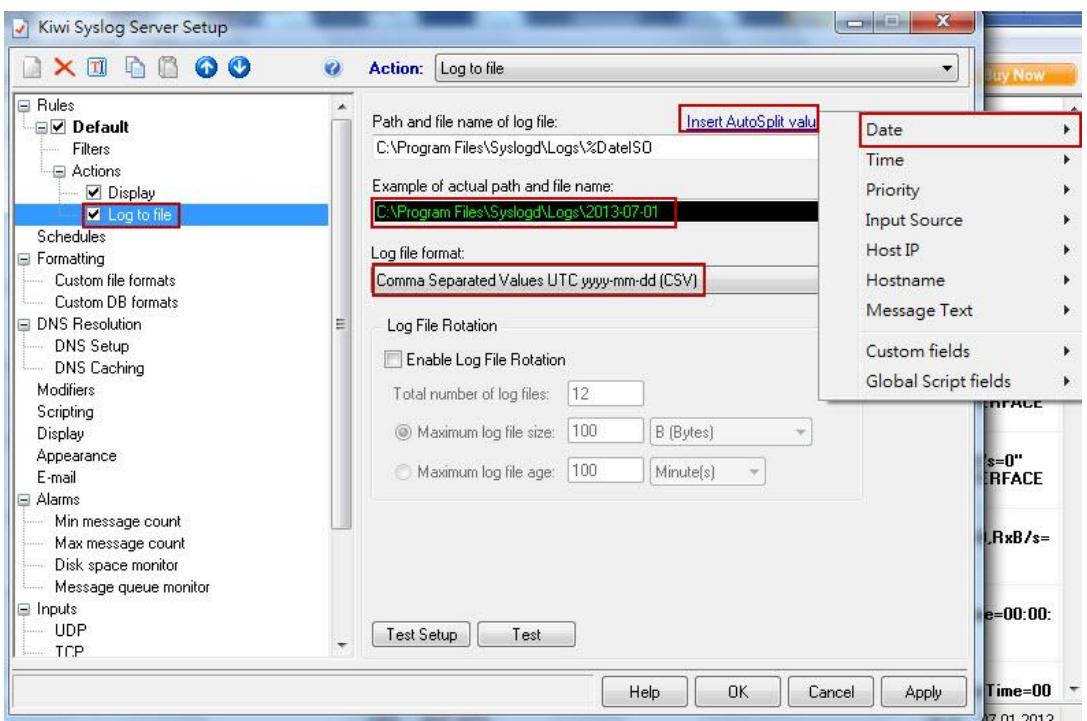The image size is (1087, 721).
Task: Click the New item toolbar icon
Action: click(32, 68)
